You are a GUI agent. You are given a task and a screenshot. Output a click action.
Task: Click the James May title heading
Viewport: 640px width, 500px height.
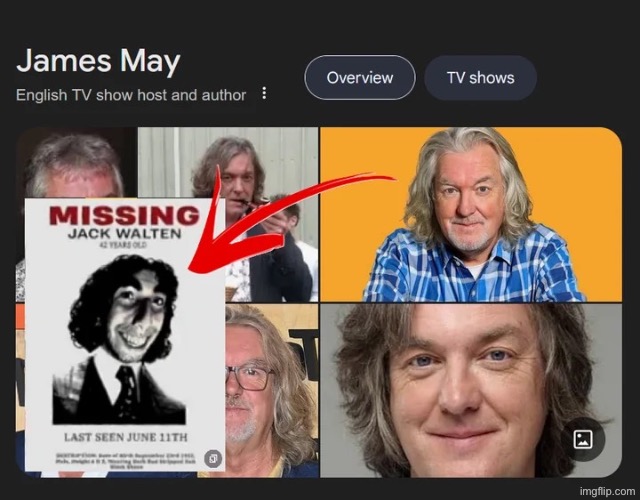(x=98, y=61)
